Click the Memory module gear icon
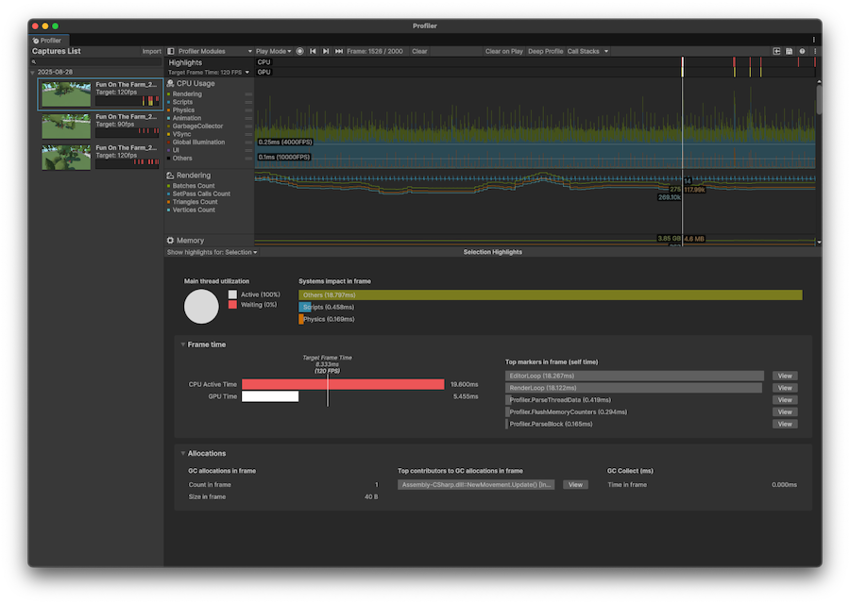Image resolution: width=850 pixels, height=604 pixels. (x=170, y=240)
